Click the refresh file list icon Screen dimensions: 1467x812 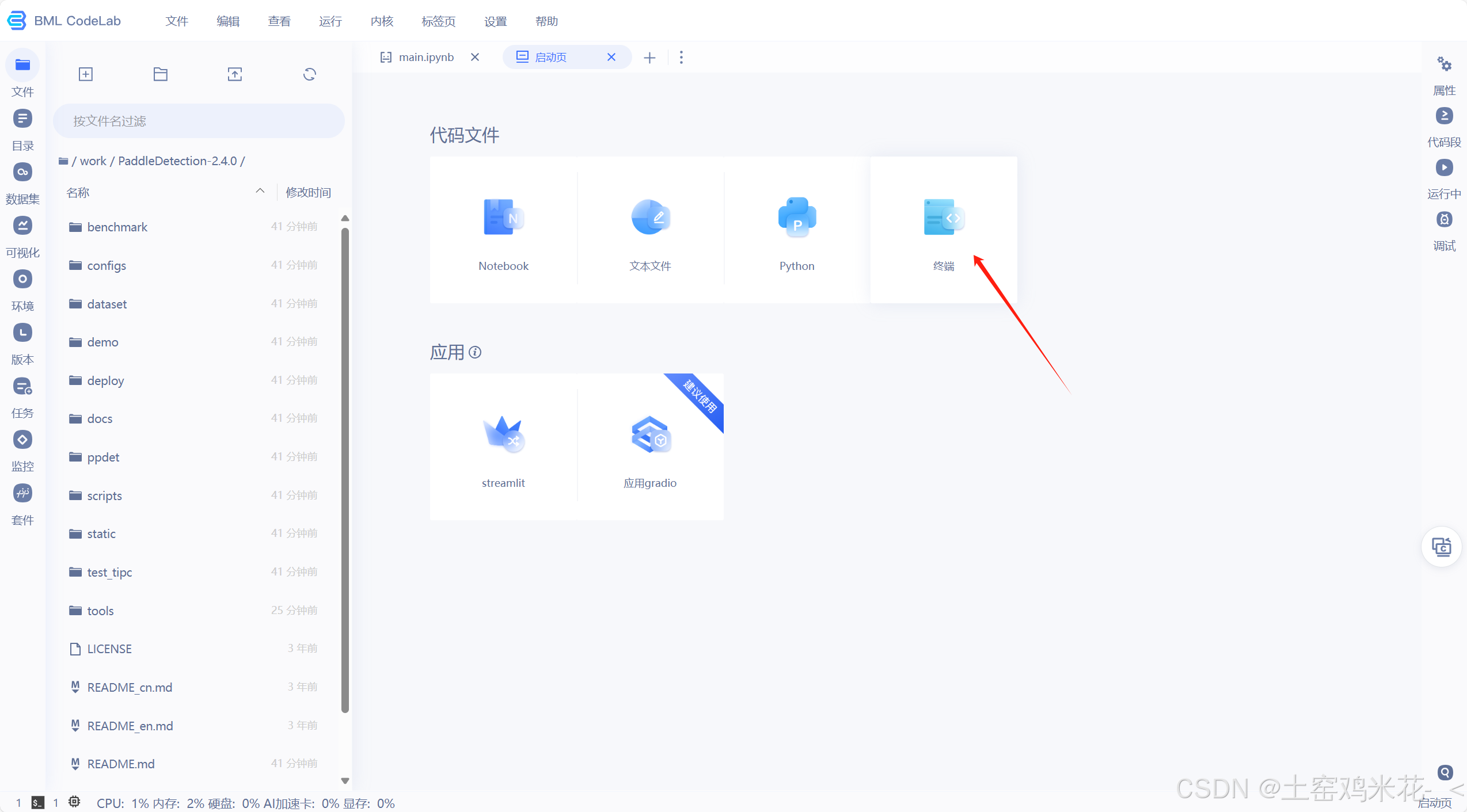310,74
